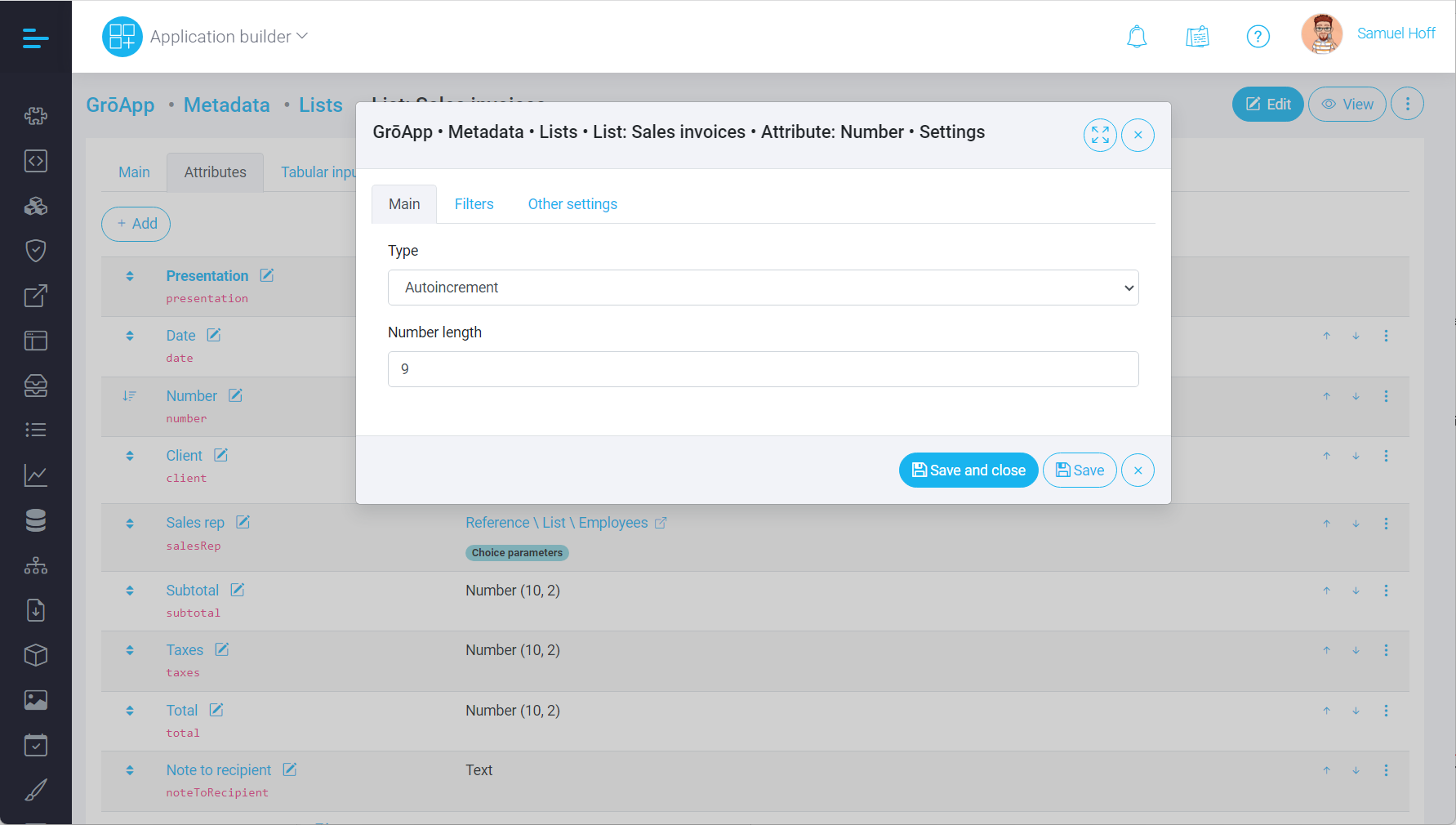Open the help question mark icon
The height and width of the screenshot is (825, 1456).
(x=1258, y=37)
